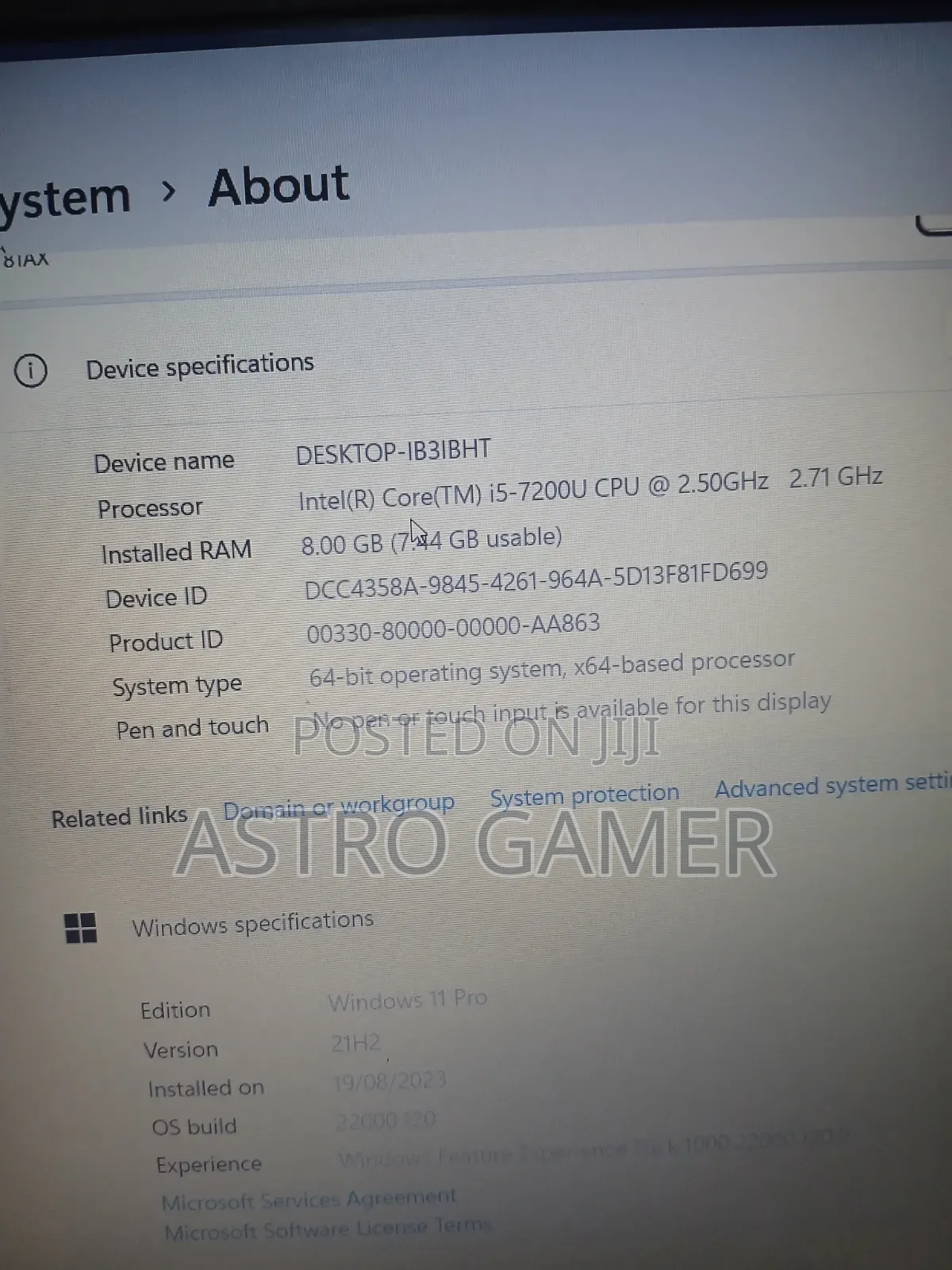This screenshot has height=1270, width=952.
Task: Click the System type label
Action: pyautogui.click(x=177, y=687)
